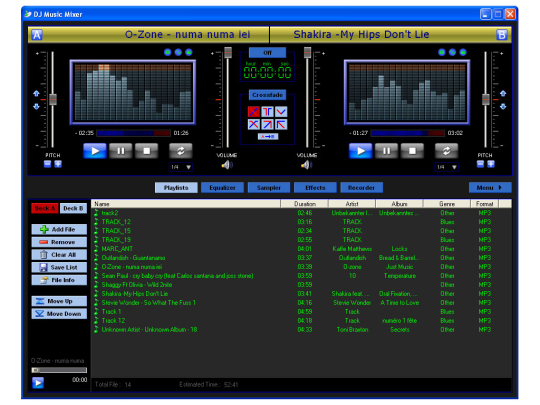Viewport: 540px width, 405px height.
Task: Click Deck A pitch down arrow
Action: point(36,106)
